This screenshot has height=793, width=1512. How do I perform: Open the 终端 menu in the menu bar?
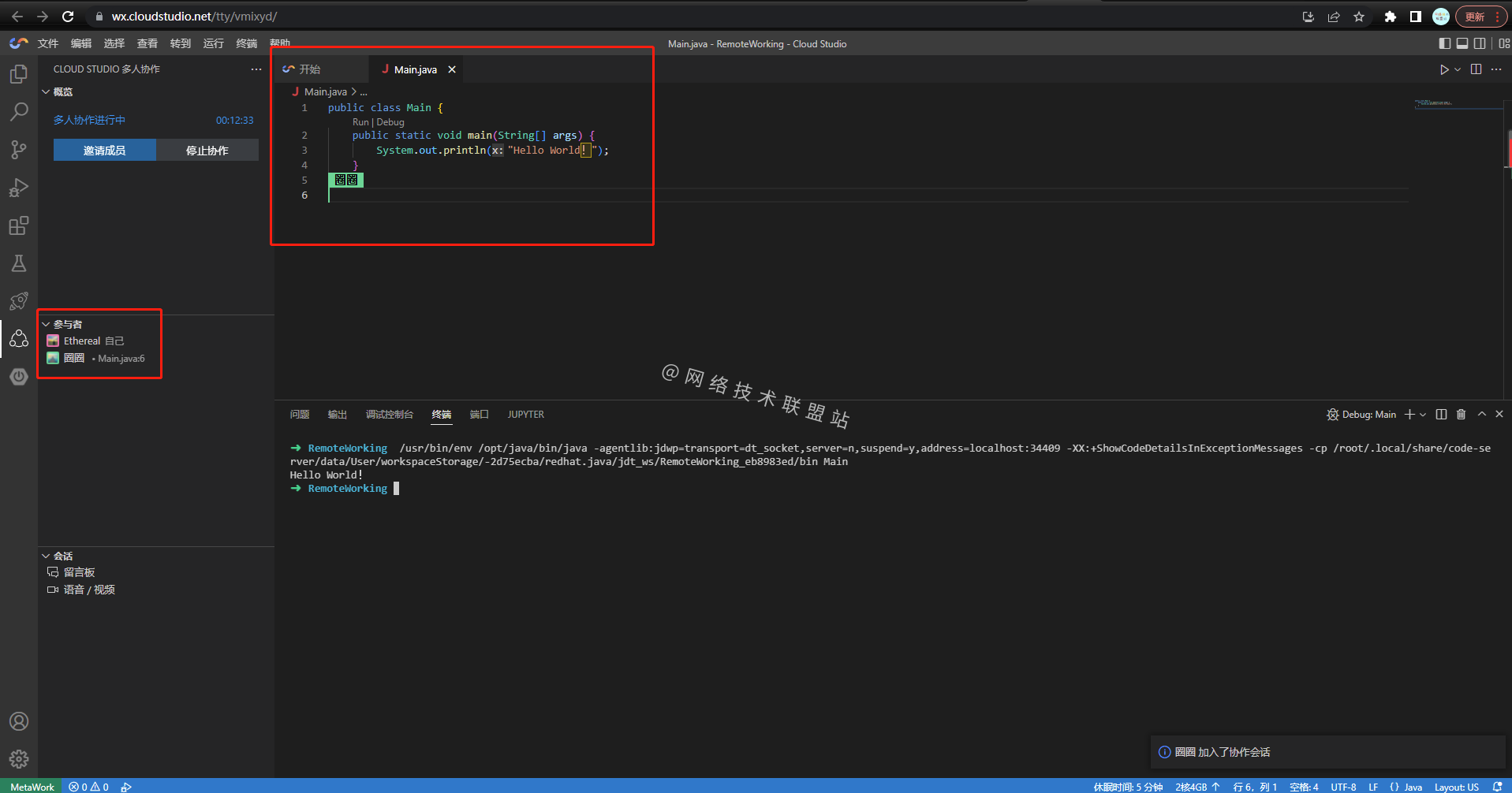[247, 43]
